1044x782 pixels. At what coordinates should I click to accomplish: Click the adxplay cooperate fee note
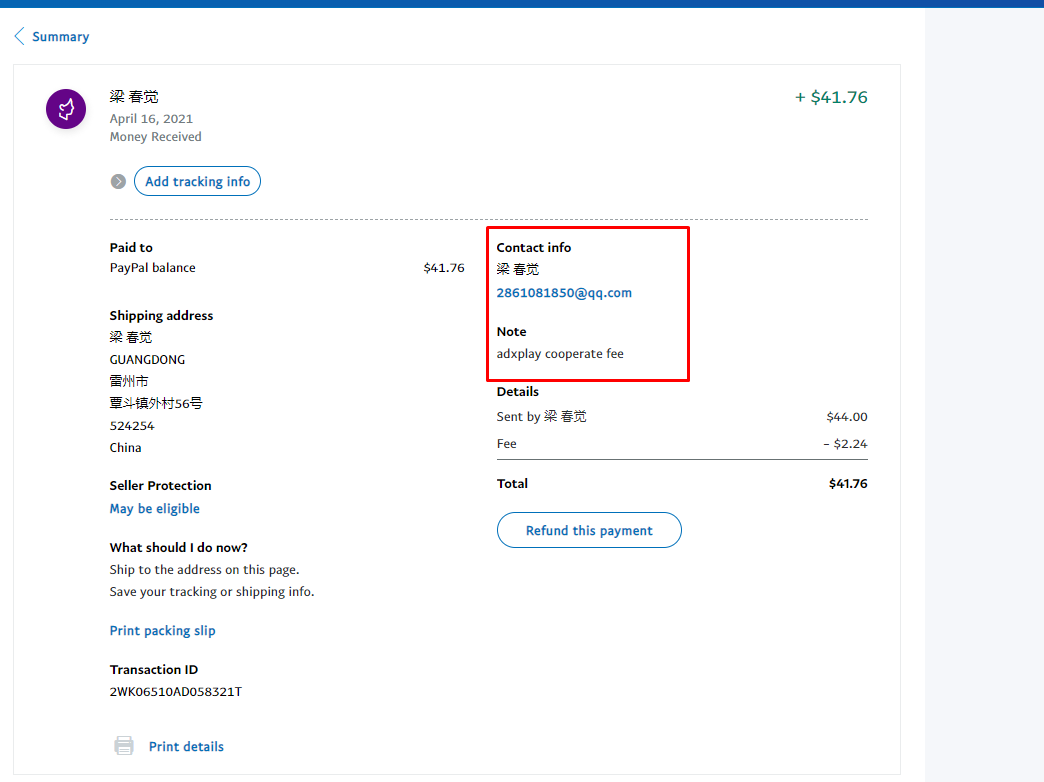coord(560,354)
